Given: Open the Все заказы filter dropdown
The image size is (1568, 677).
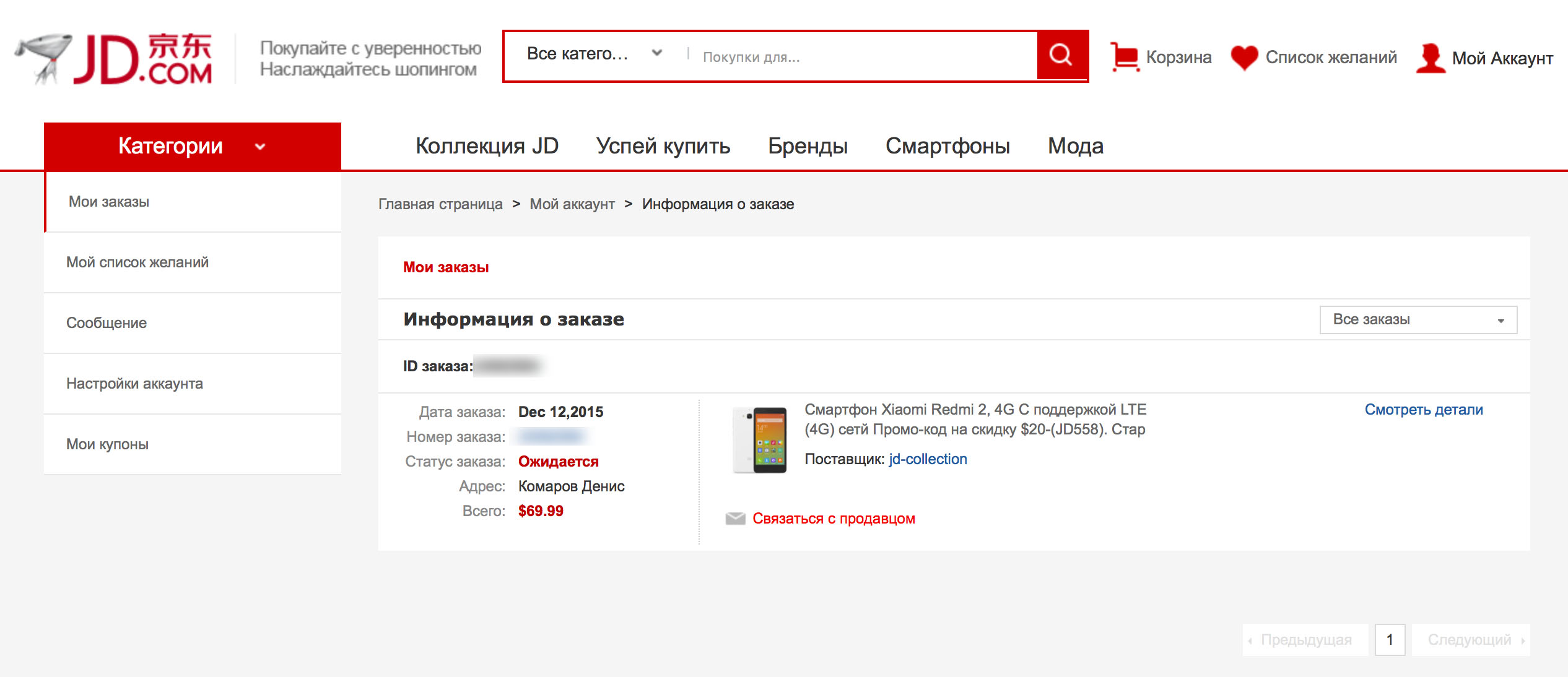Looking at the screenshot, I should click(x=1418, y=320).
